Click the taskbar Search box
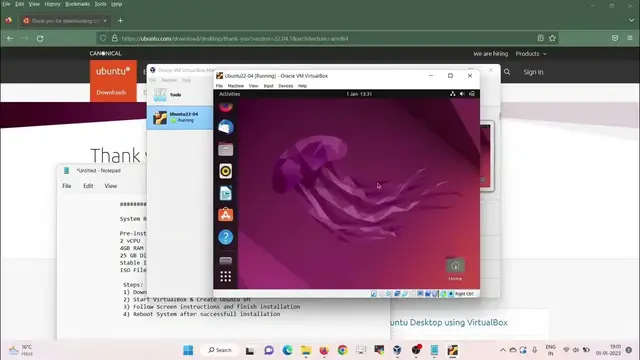Viewport: 640px width, 360px height. [x=220, y=350]
